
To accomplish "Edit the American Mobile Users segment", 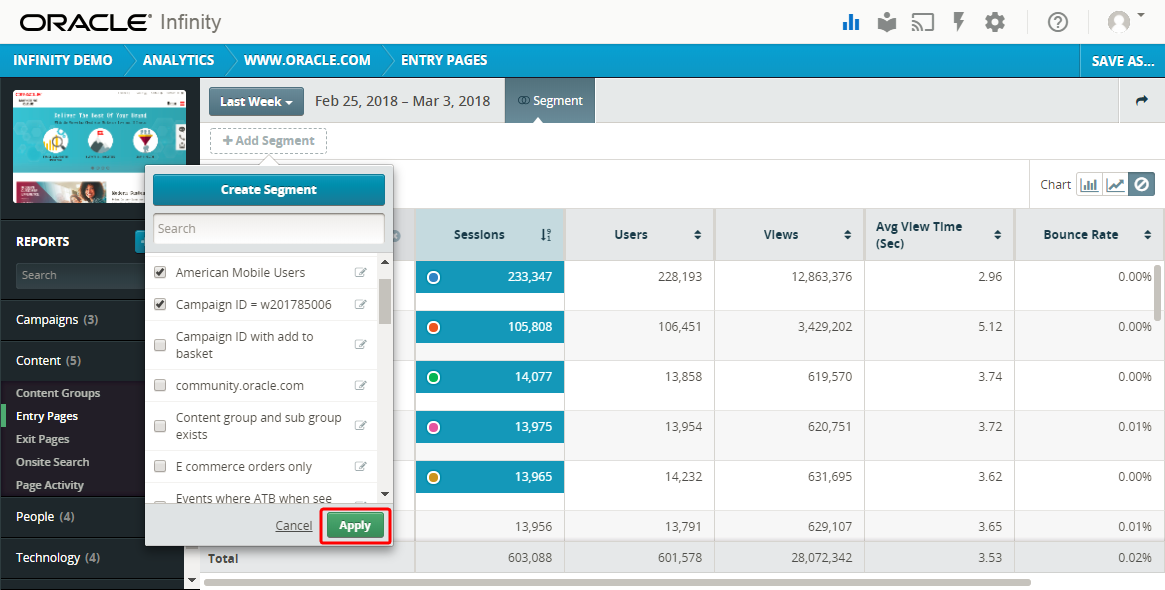I will pyautogui.click(x=360, y=273).
